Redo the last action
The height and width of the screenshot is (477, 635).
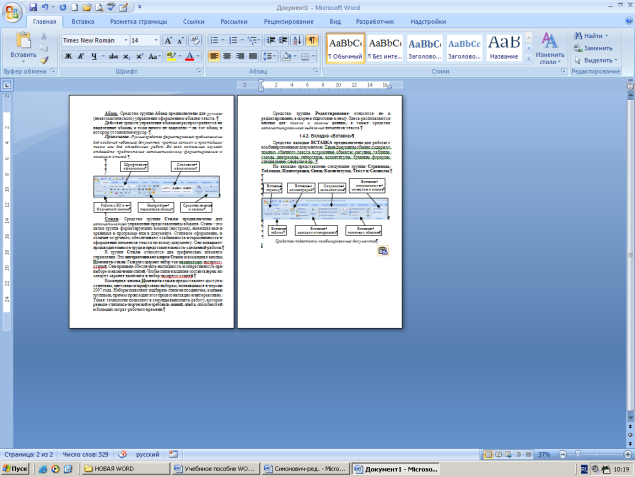coord(63,7)
